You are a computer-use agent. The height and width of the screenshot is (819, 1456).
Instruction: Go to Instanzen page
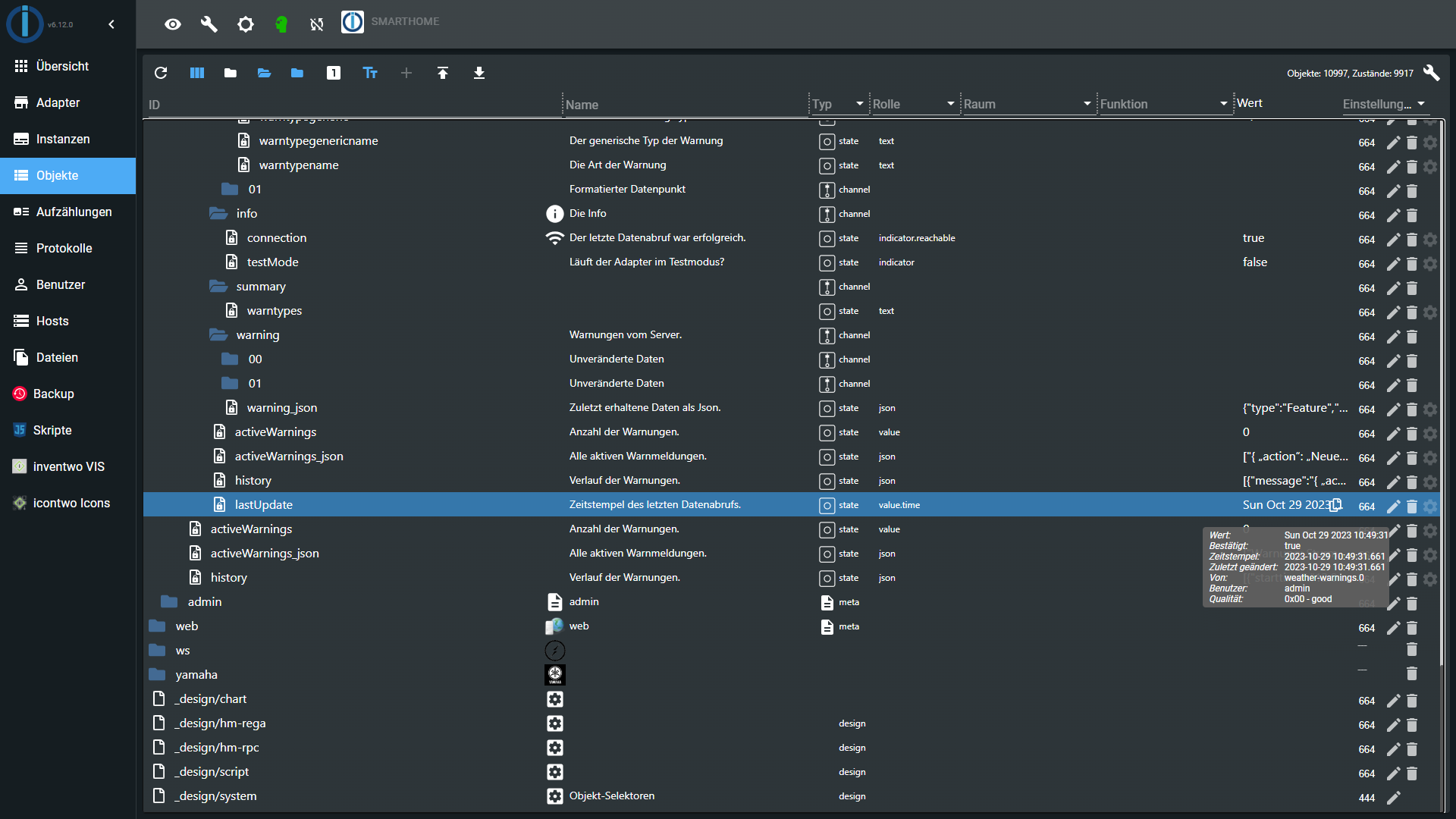coord(68,139)
